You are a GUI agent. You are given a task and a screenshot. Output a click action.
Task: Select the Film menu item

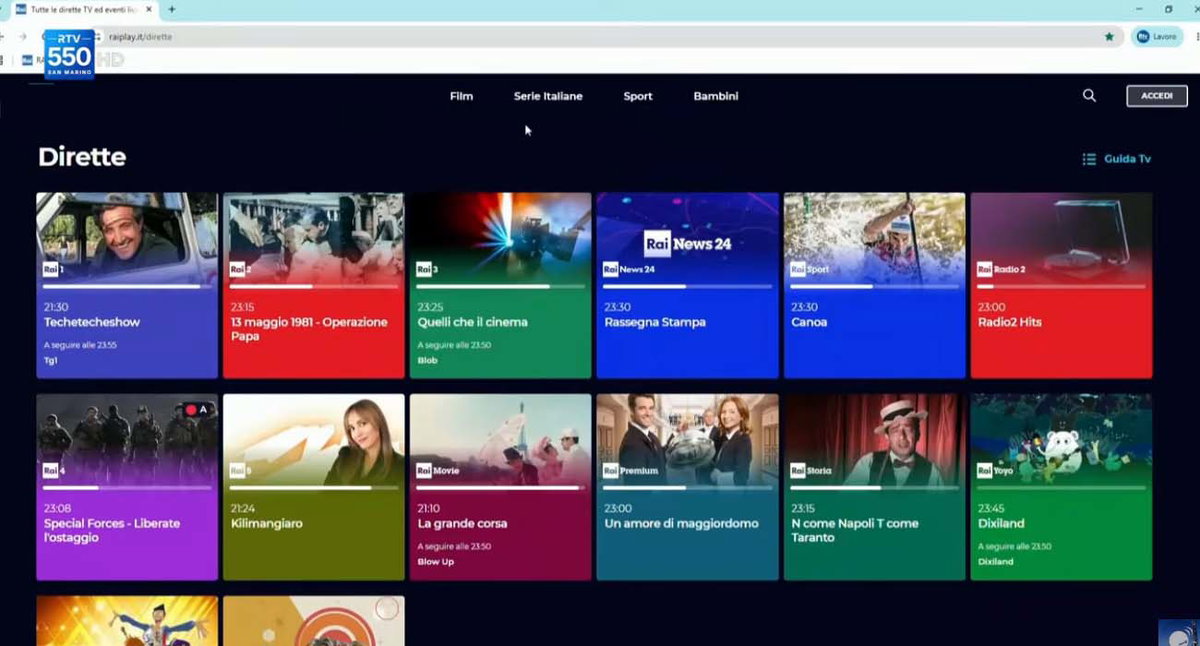point(461,96)
